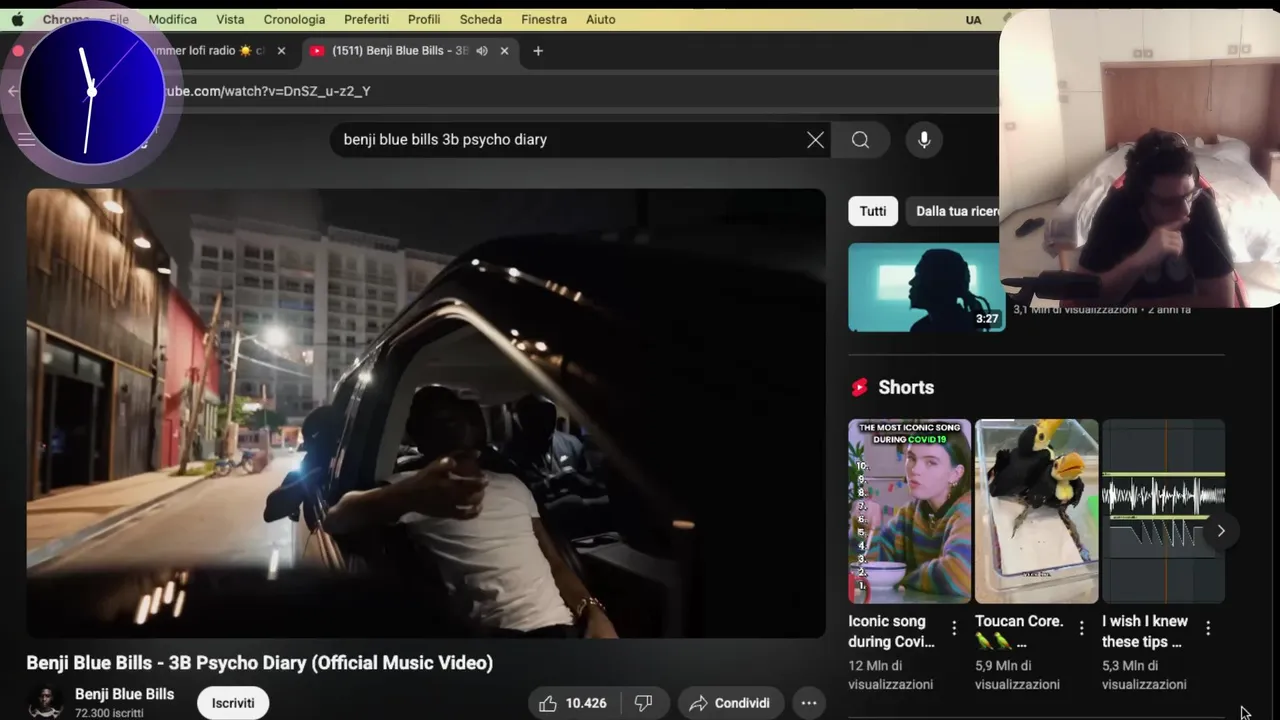The height and width of the screenshot is (720, 1280).
Task: Open the Profili menu
Action: pos(424,19)
